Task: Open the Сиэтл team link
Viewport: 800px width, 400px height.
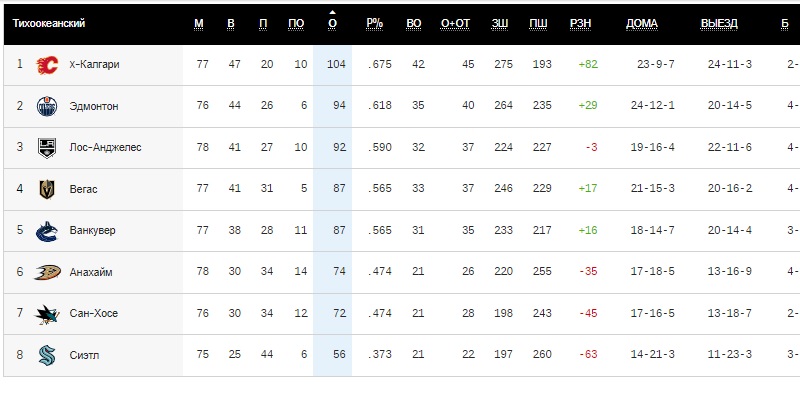Action: tap(84, 355)
